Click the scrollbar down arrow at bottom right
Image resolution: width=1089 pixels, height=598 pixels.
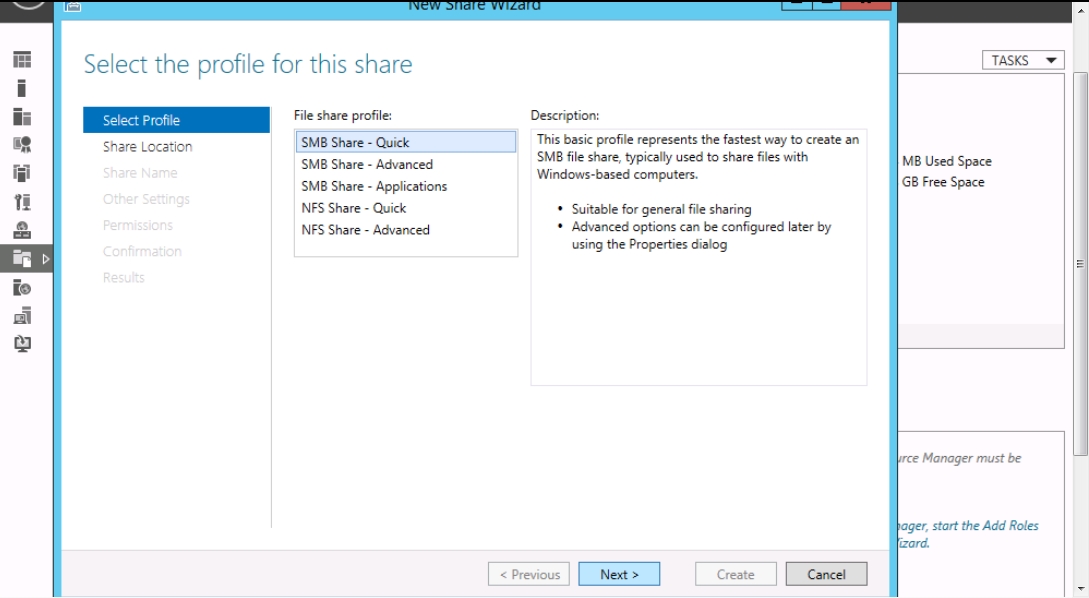[x=1080, y=590]
